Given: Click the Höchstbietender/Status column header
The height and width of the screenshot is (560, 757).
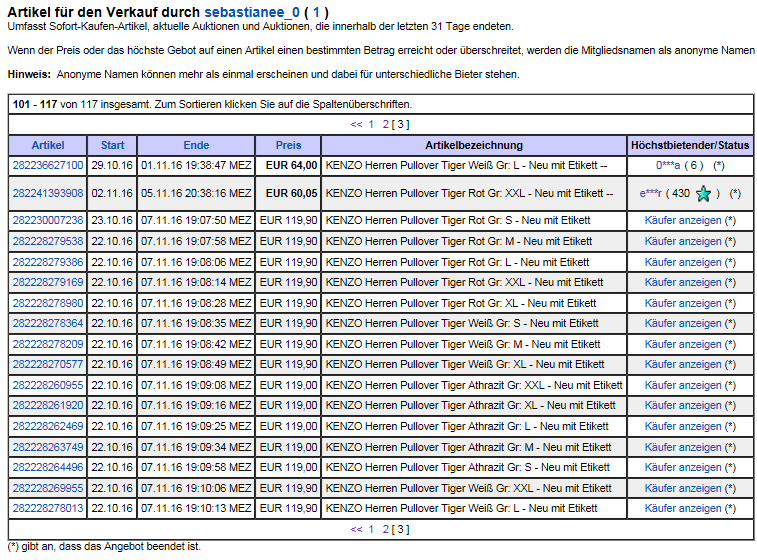Looking at the screenshot, I should pos(690,145).
